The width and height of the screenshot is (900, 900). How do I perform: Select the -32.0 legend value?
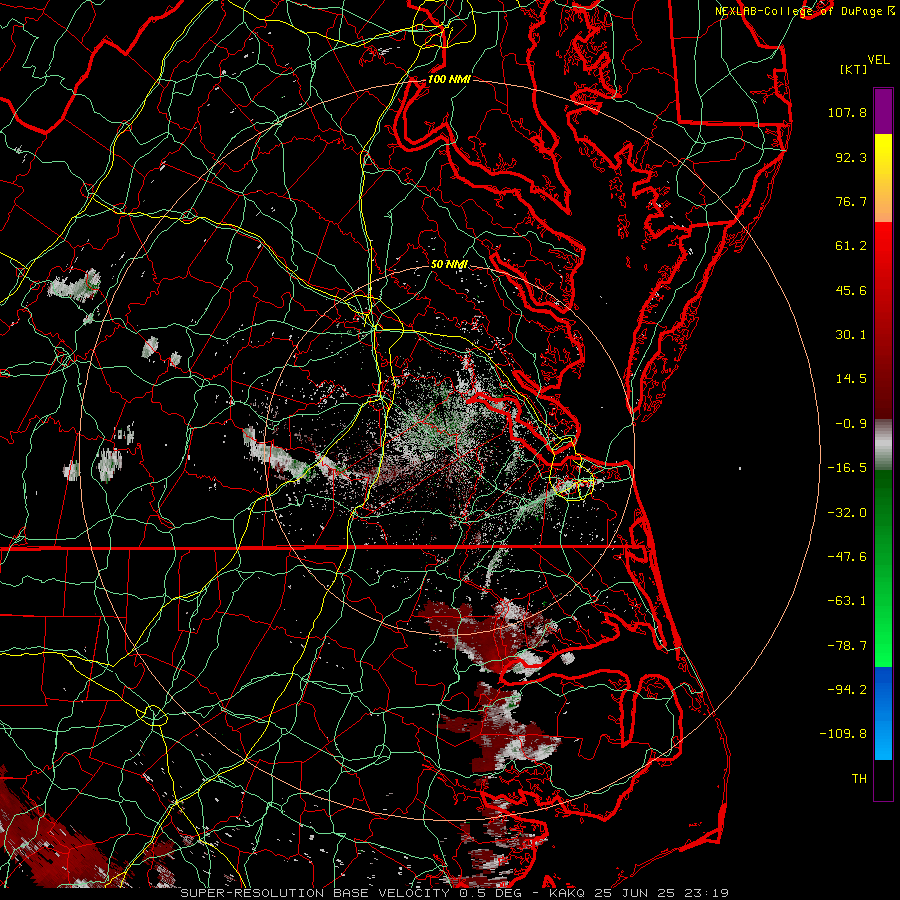tap(847, 513)
